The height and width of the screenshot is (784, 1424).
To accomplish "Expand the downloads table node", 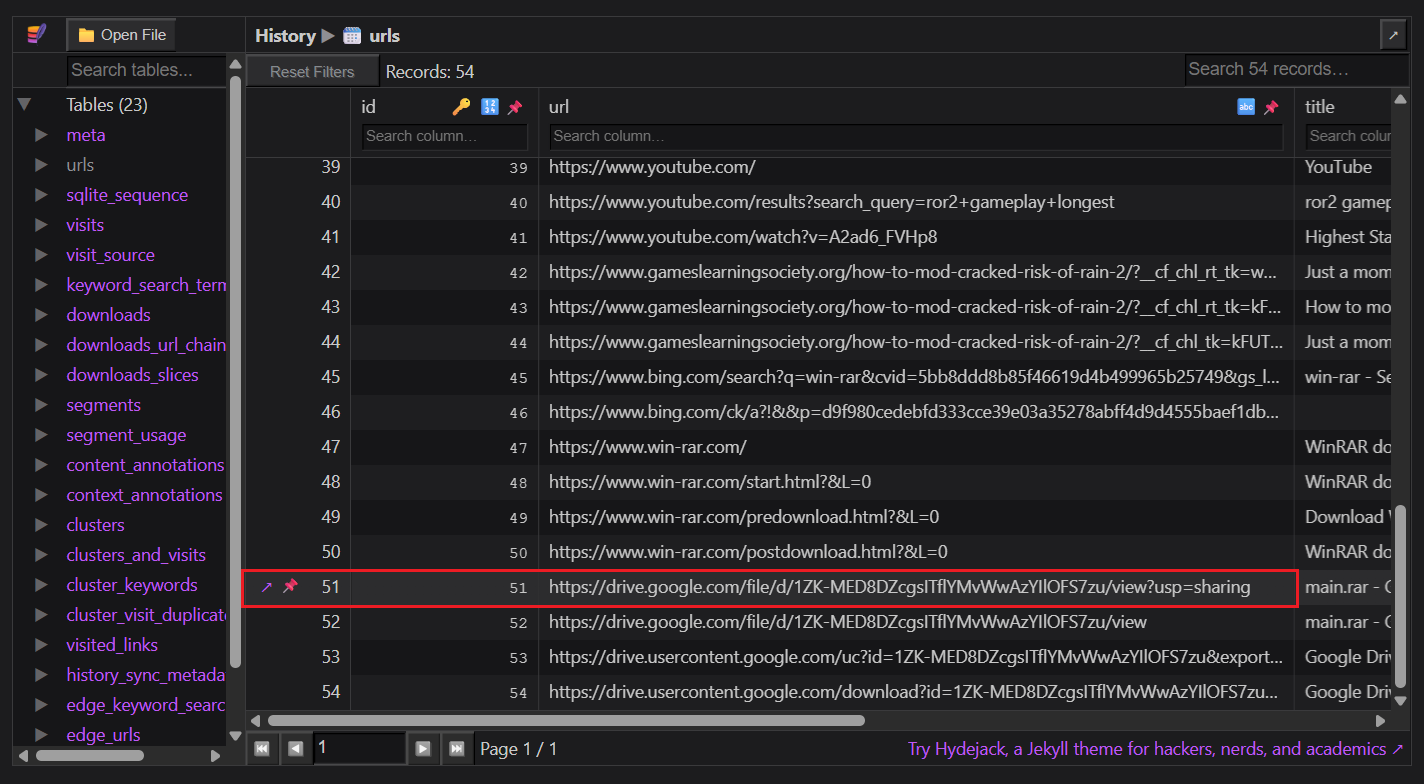I will [41, 315].
